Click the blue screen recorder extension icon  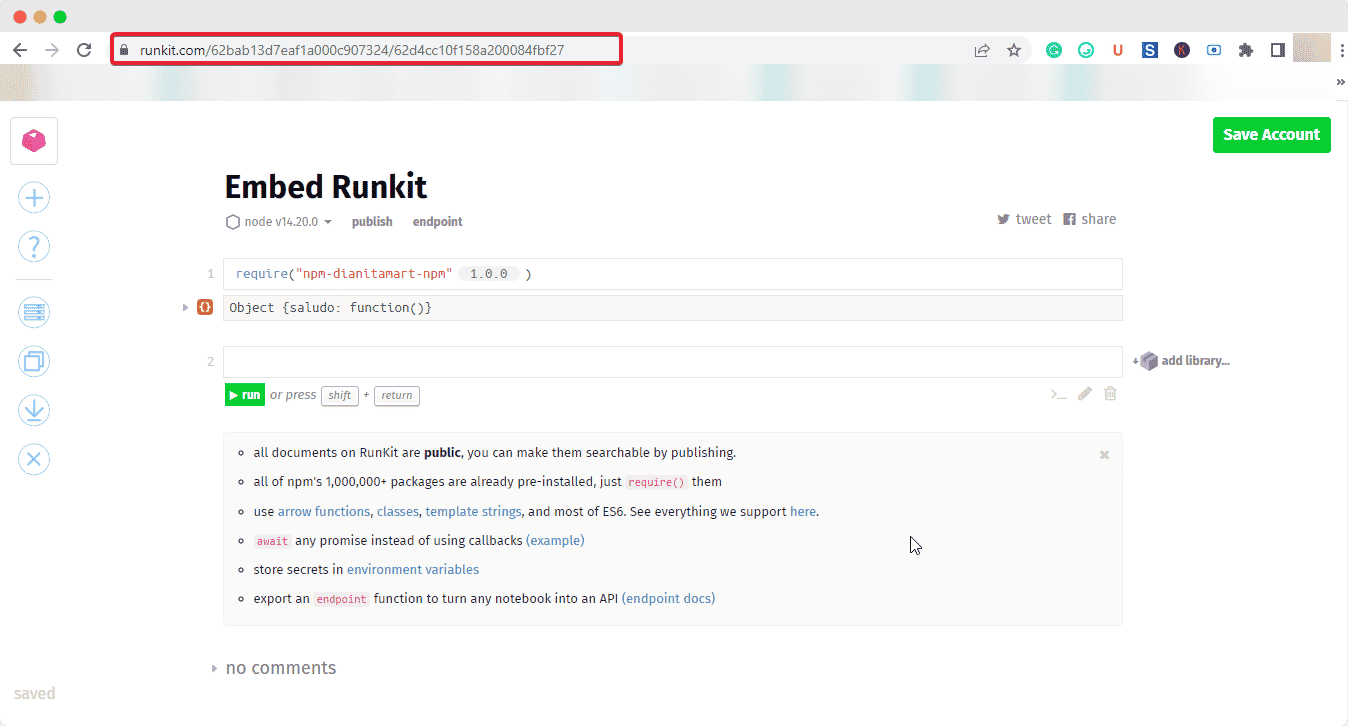pyautogui.click(x=1214, y=50)
